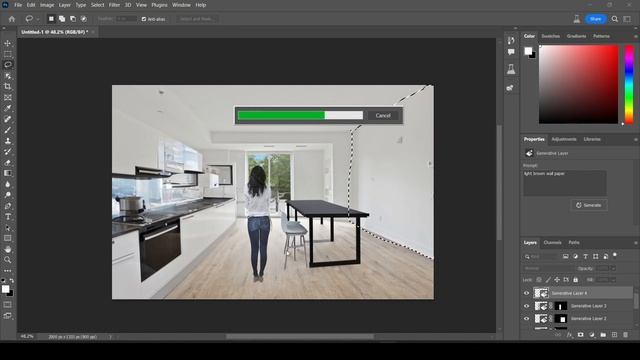The height and width of the screenshot is (360, 640).
Task: Delete layer trash icon
Action: 625,335
